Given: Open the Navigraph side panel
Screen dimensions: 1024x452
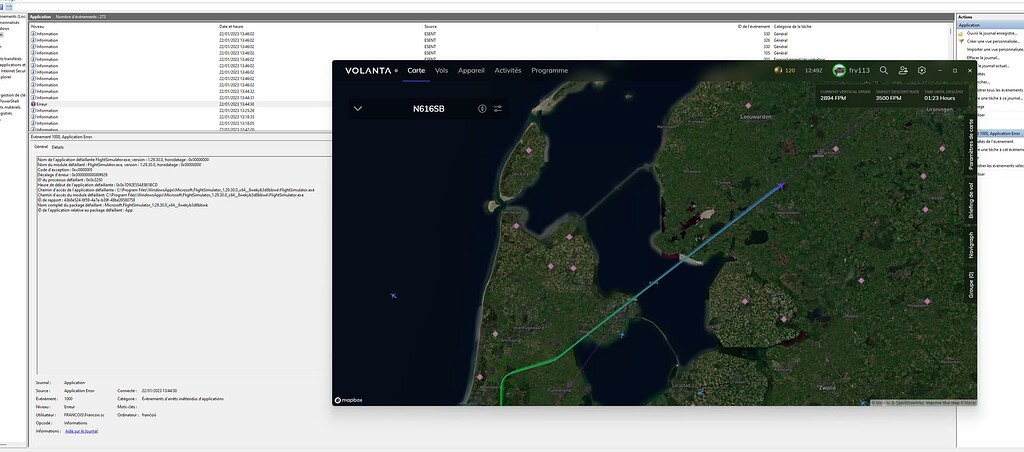Looking at the screenshot, I should click(x=971, y=245).
